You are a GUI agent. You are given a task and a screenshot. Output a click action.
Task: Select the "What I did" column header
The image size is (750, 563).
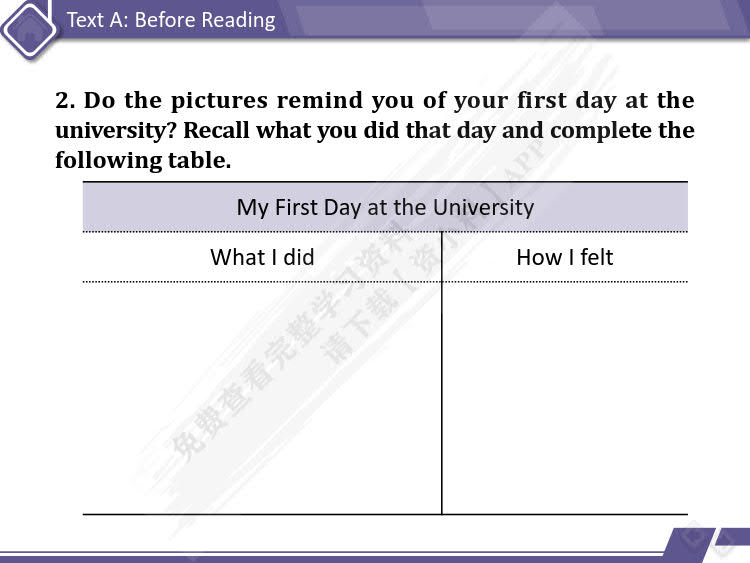[262, 257]
